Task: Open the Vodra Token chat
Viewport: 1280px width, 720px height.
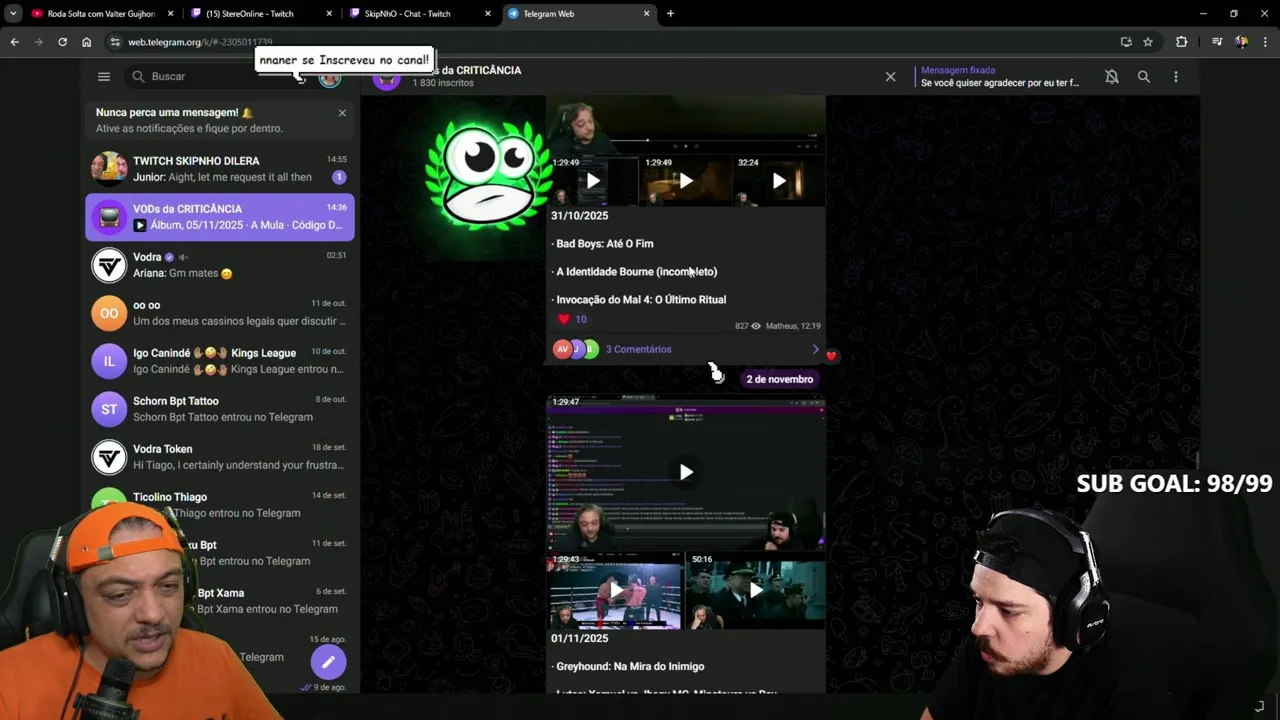Action: [220, 457]
